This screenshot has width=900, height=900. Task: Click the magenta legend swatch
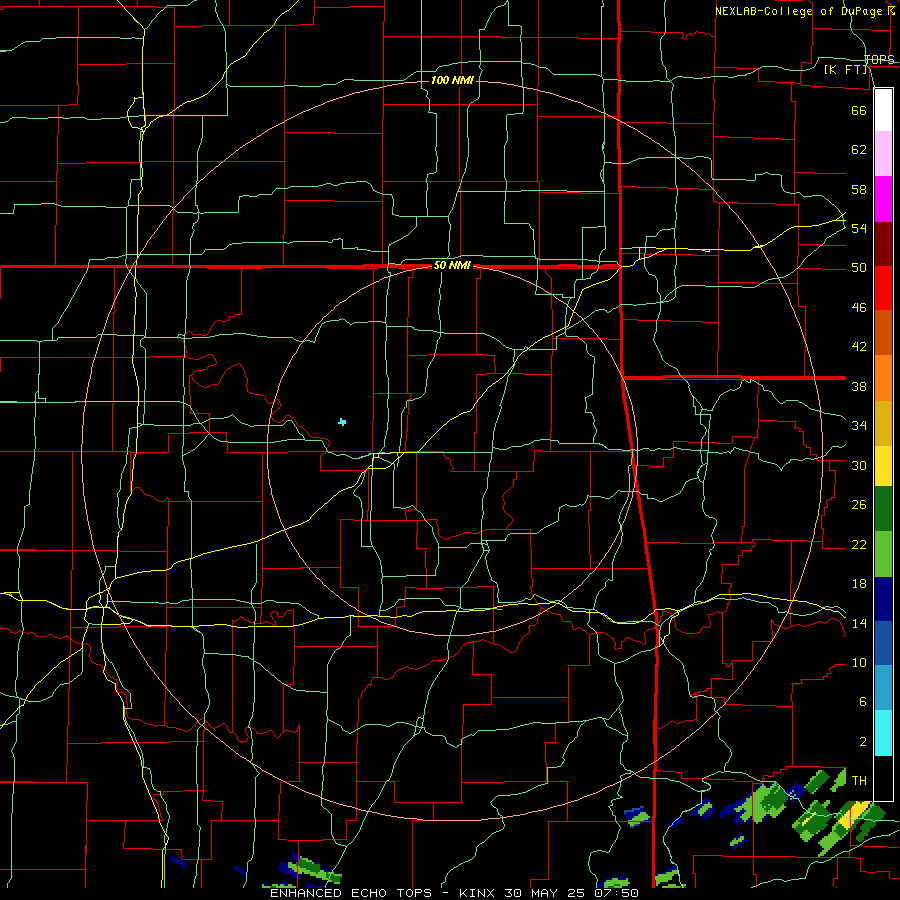tap(883, 199)
